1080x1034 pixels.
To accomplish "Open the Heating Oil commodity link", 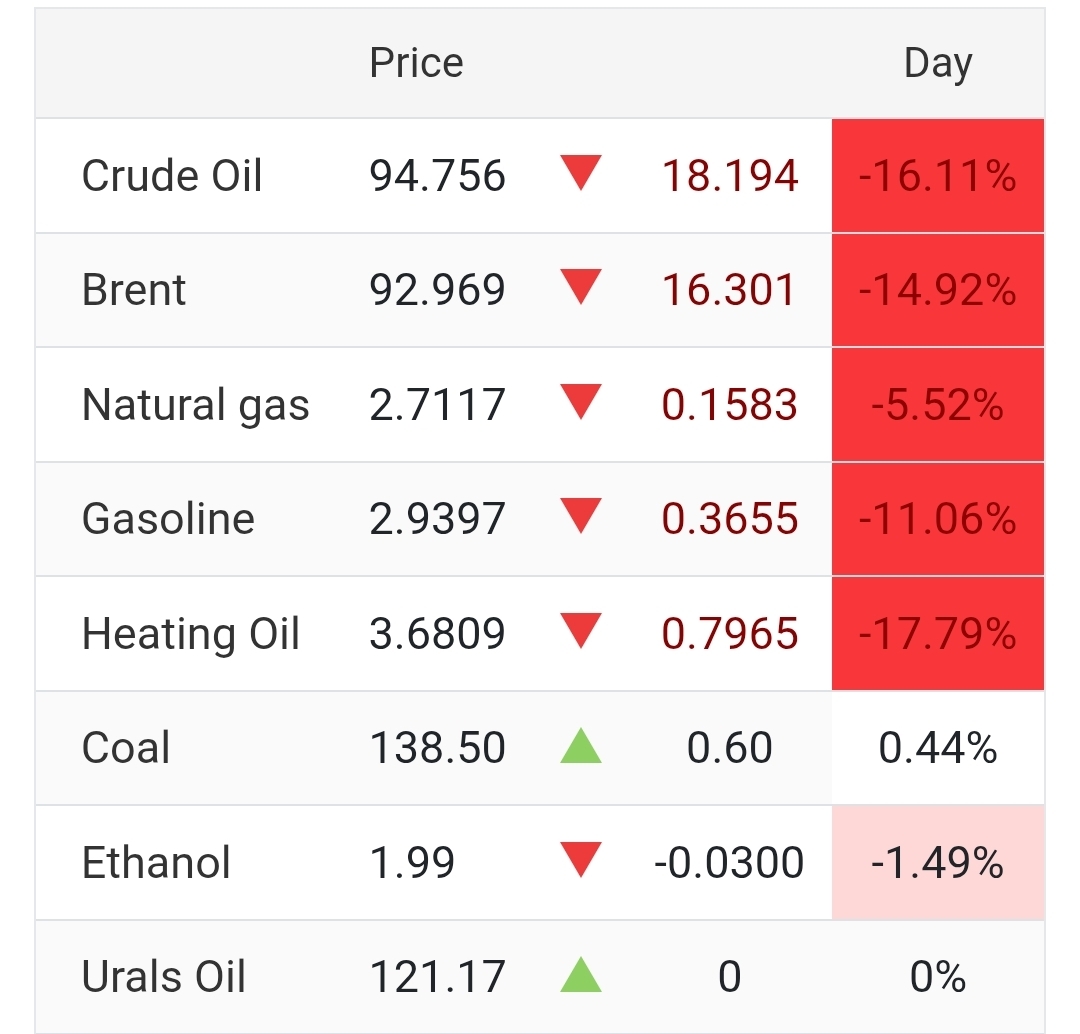I will (191, 634).
